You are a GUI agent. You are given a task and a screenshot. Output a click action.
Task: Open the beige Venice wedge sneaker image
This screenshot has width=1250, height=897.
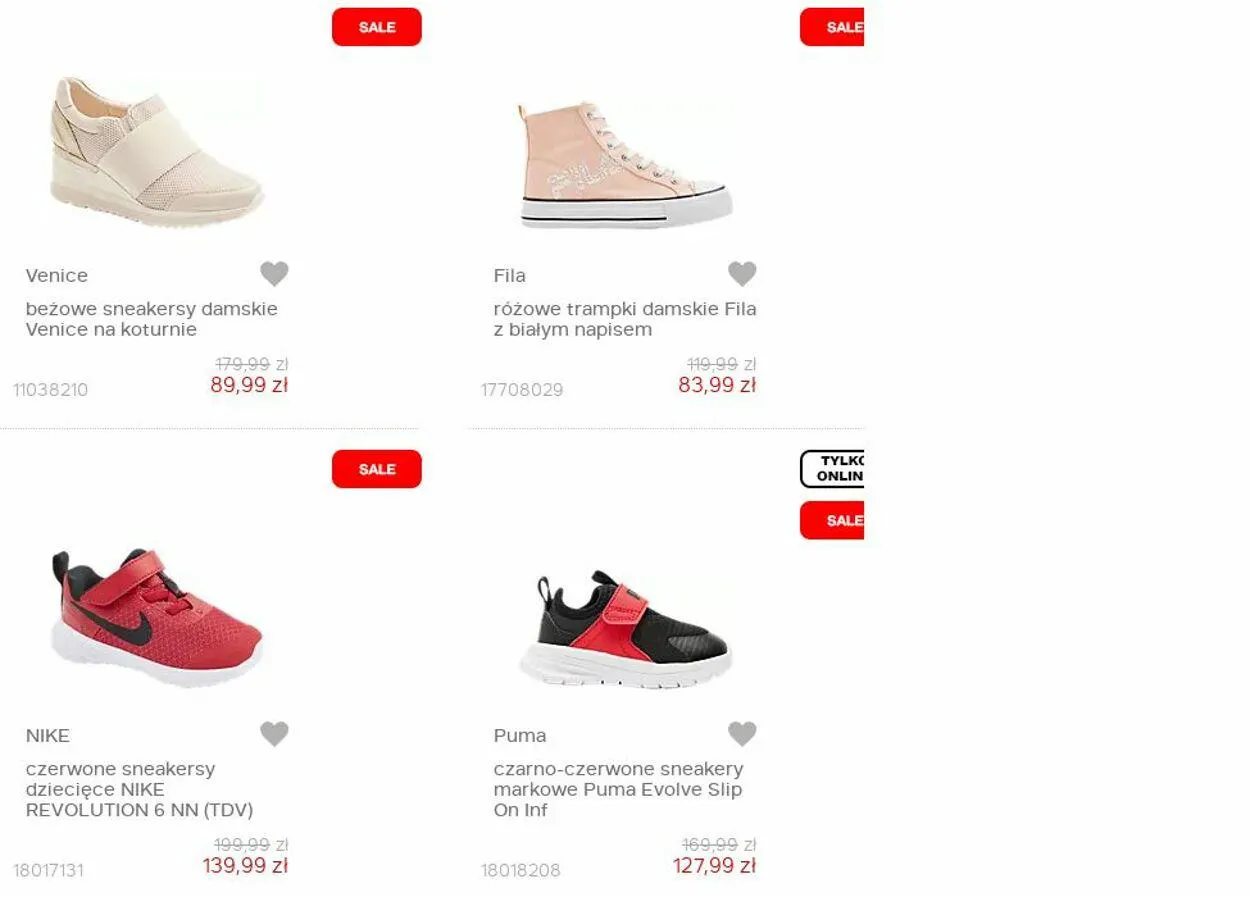coord(157,152)
